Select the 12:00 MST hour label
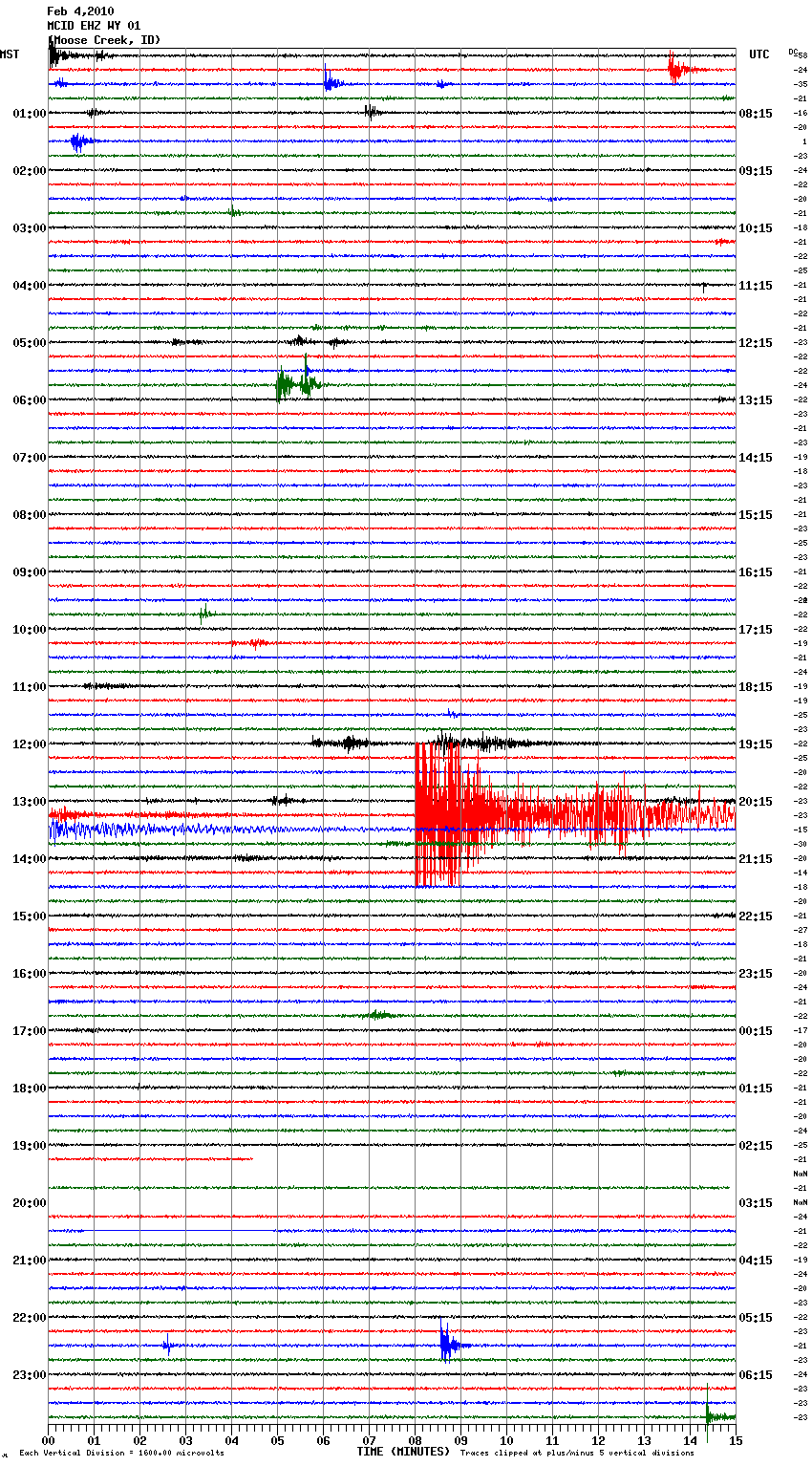The height and width of the screenshot is (1466, 812). coord(30,744)
